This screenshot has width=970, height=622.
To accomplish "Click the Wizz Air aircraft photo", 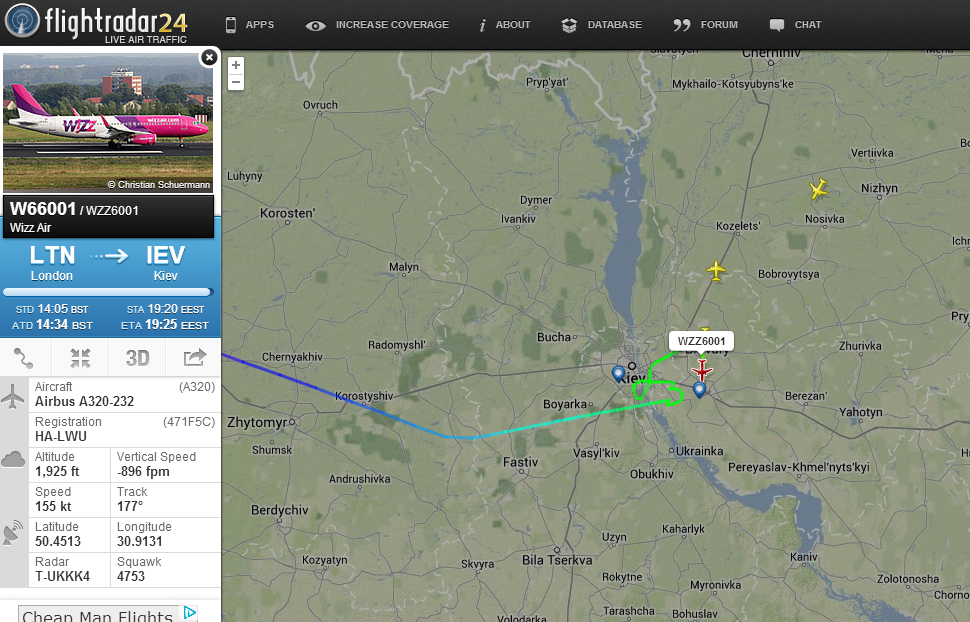I will 108,123.
